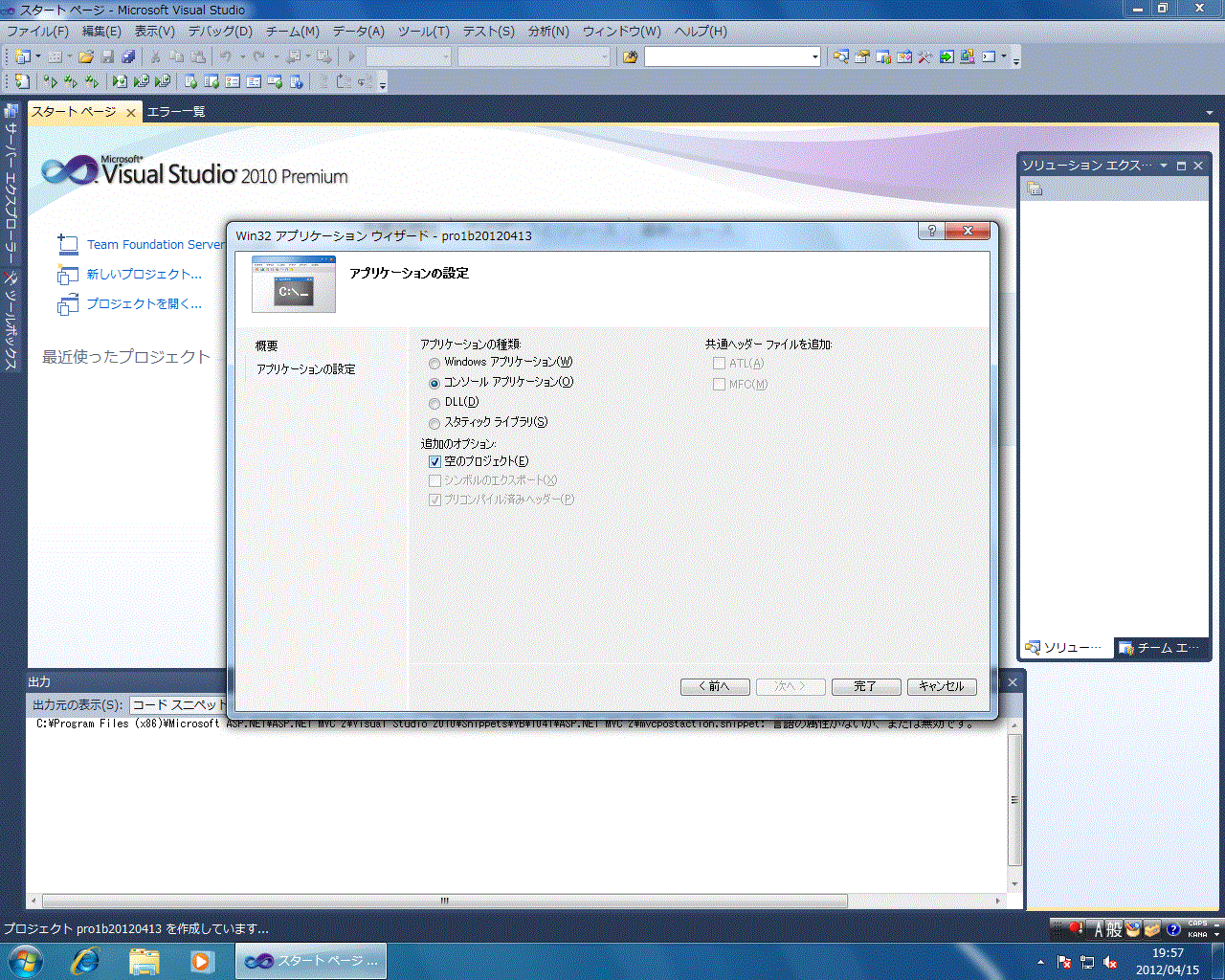Click the Navigate Forward toolbar icon

pos(324,56)
